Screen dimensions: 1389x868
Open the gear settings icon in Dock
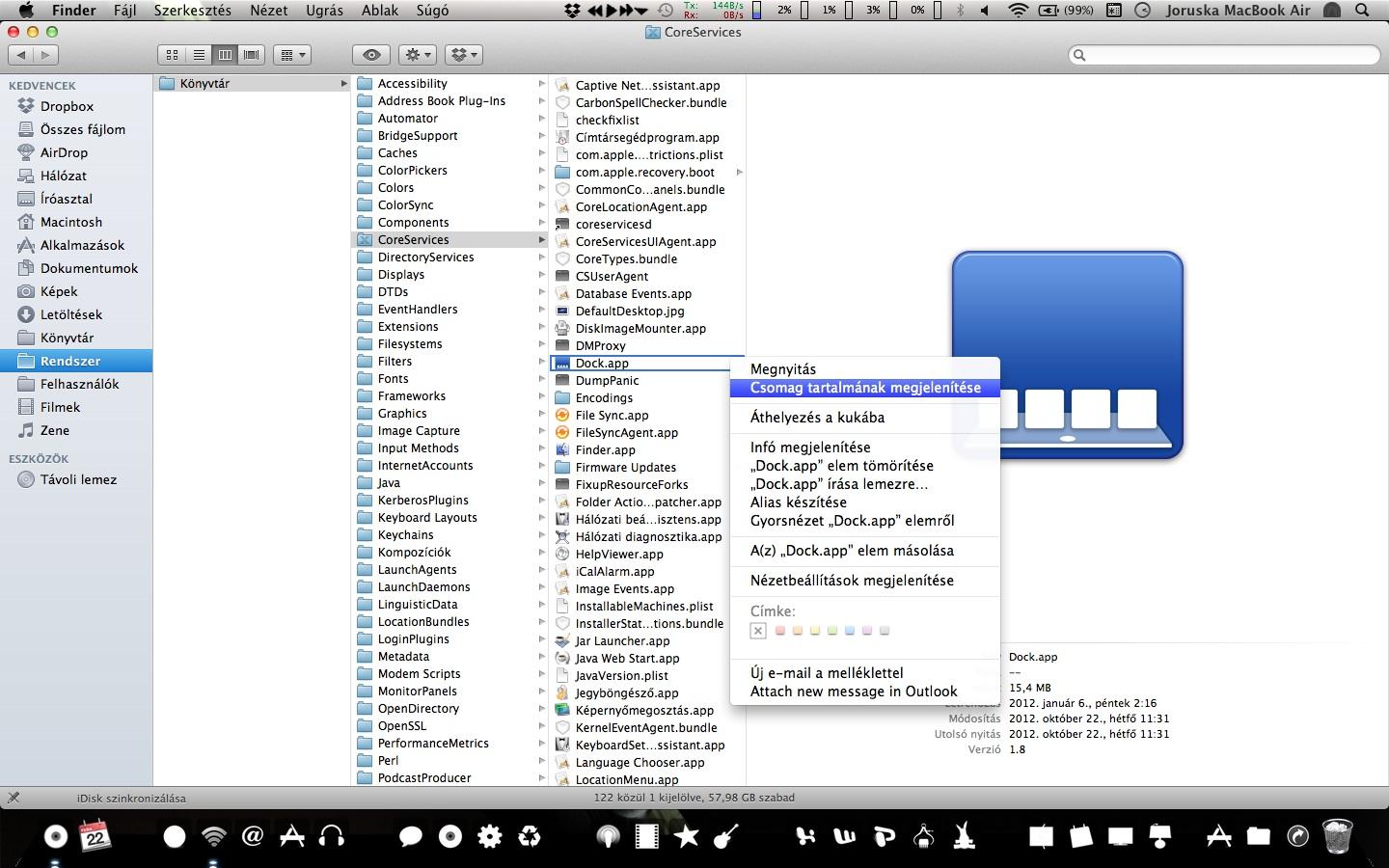pos(490,835)
